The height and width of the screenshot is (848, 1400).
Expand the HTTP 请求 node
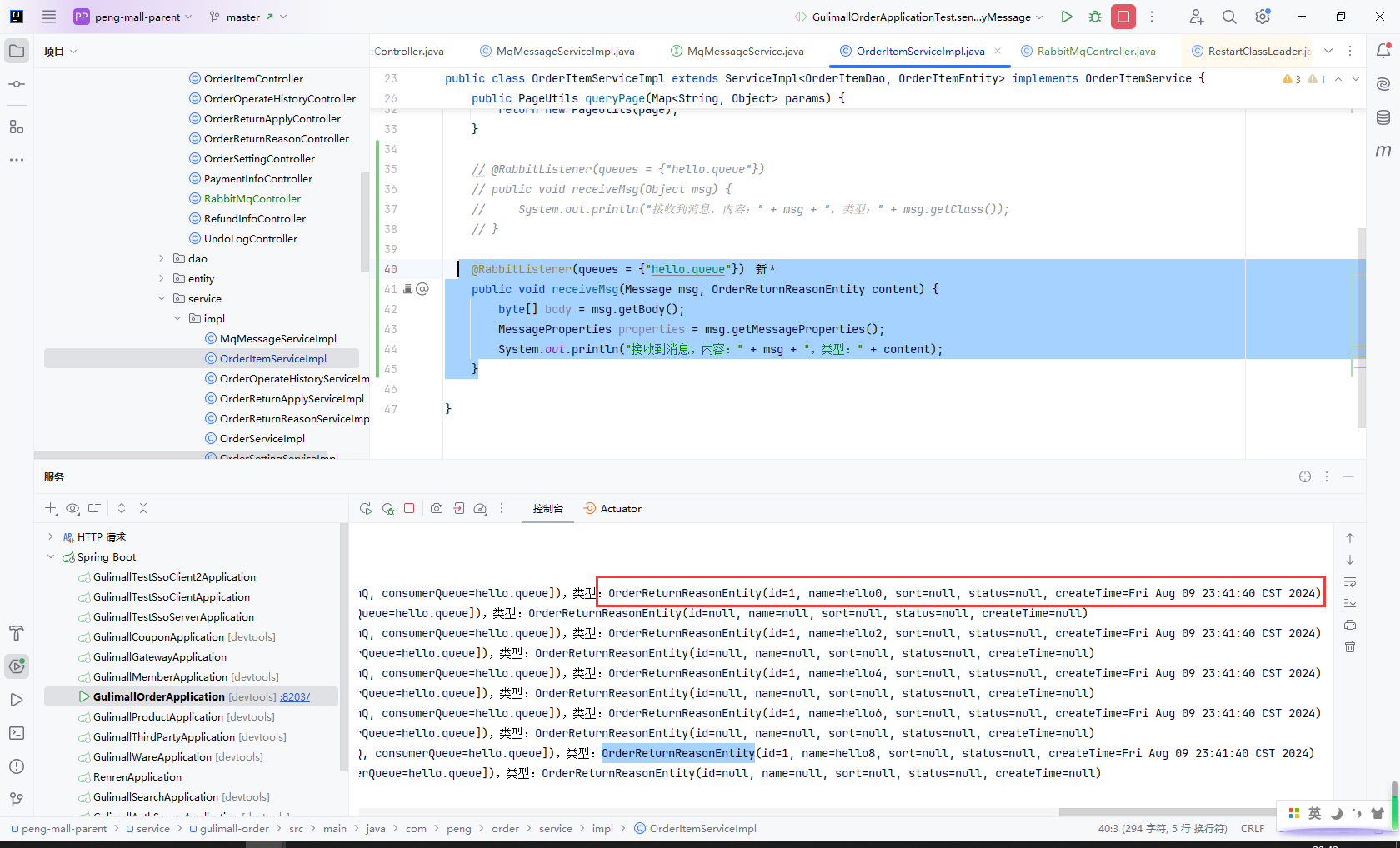tap(51, 536)
